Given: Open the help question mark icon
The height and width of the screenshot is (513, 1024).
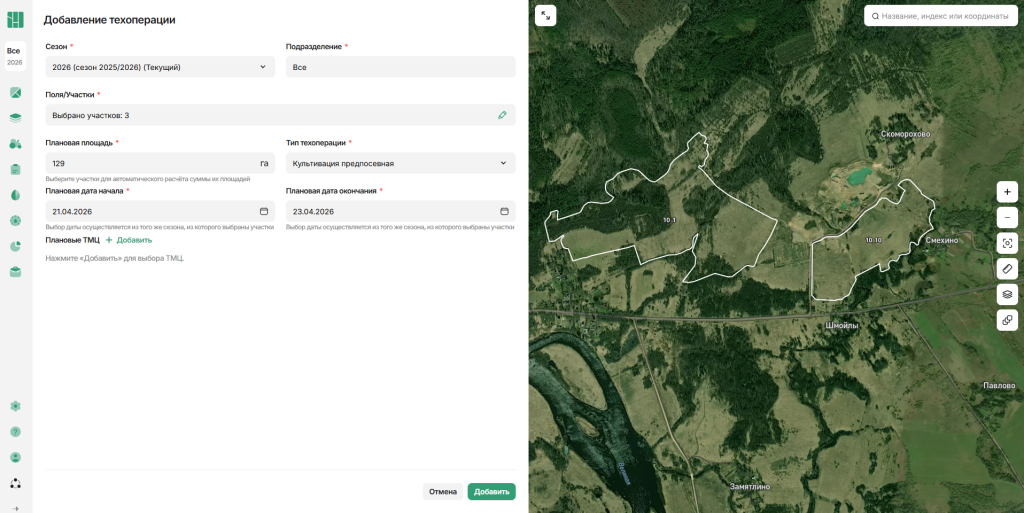Looking at the screenshot, I should (x=15, y=432).
